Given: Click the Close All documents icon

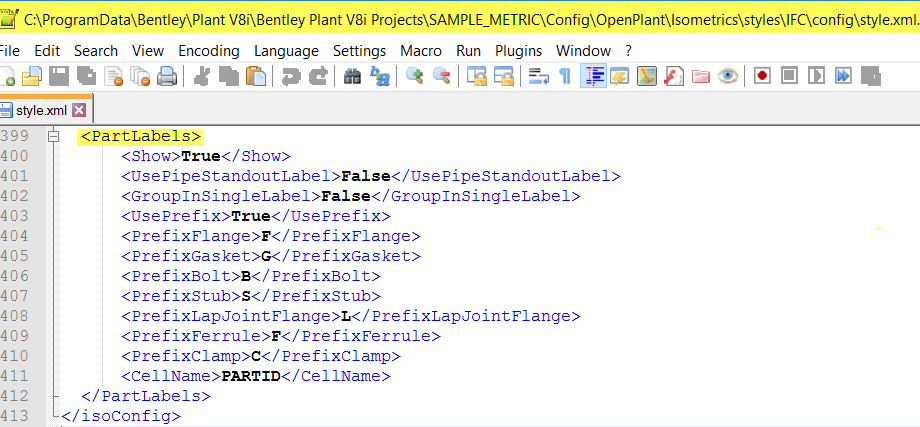Looking at the screenshot, I should click(140, 76).
